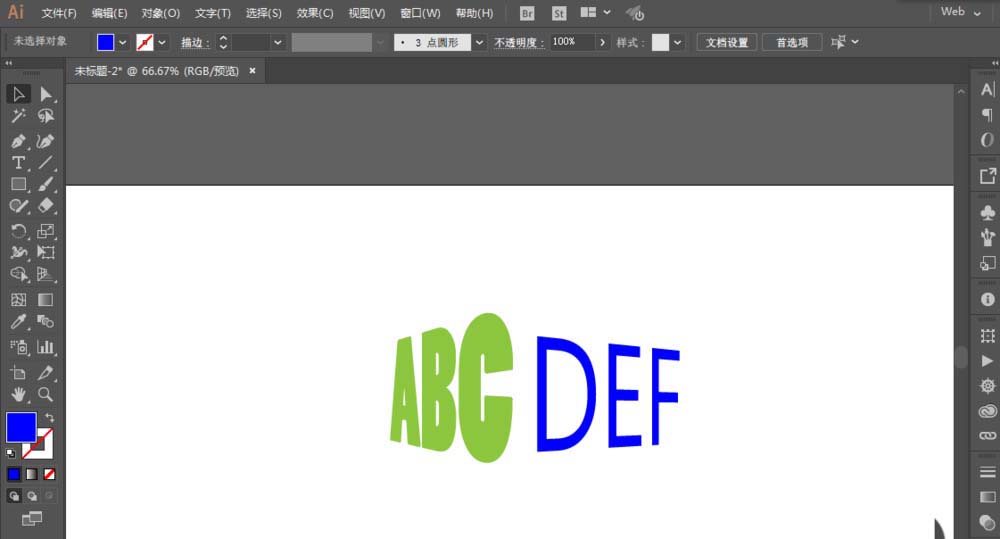Screen dimensions: 1000x539
Task: Enable Draw Normal mode
Action: tap(14, 496)
